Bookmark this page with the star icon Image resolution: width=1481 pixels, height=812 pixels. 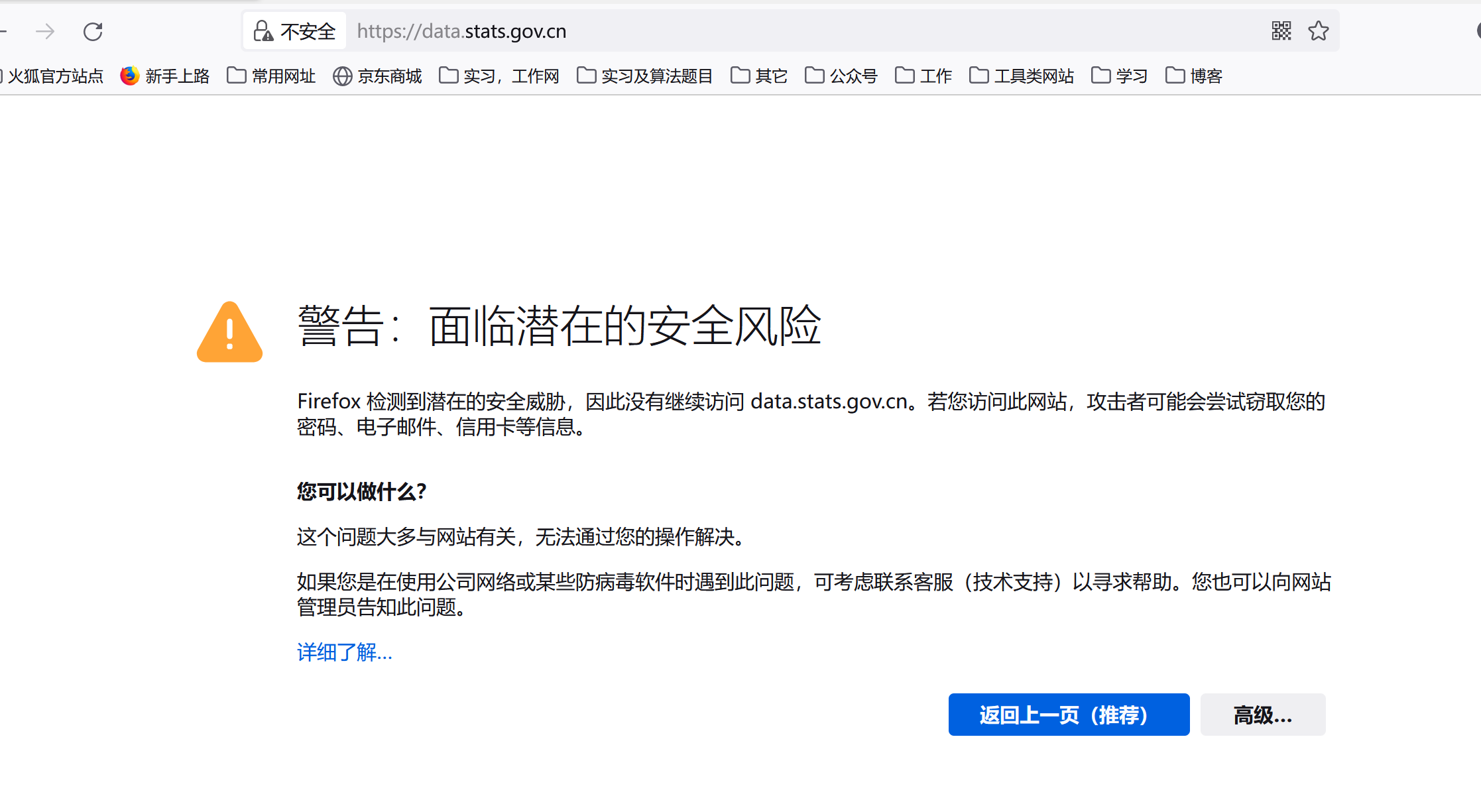(x=1319, y=31)
